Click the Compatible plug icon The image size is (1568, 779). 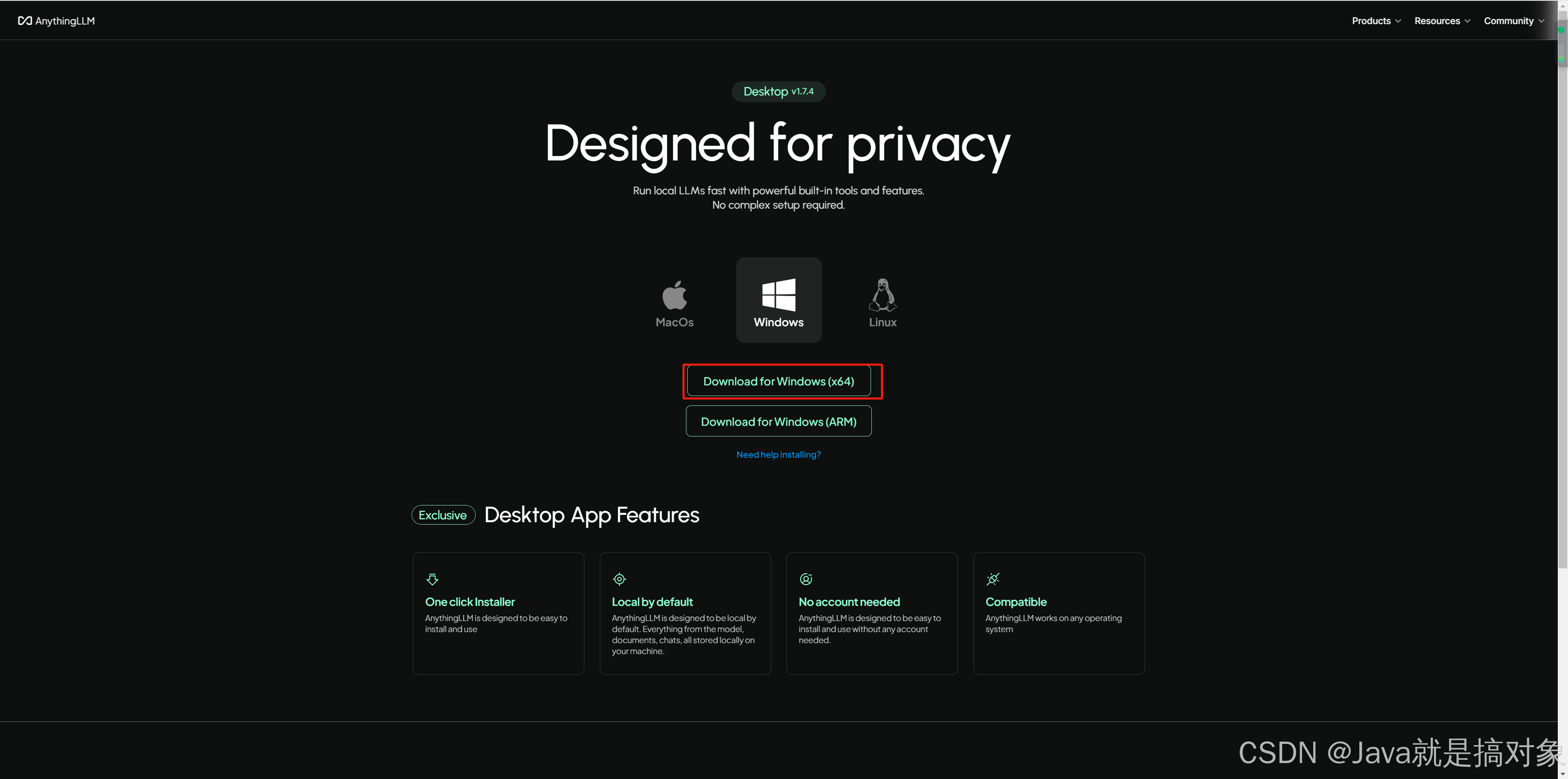[x=993, y=579]
